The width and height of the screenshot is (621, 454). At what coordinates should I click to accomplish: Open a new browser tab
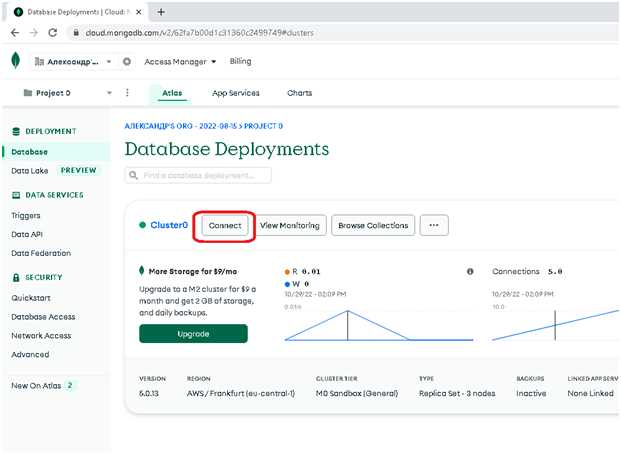tap(161, 12)
